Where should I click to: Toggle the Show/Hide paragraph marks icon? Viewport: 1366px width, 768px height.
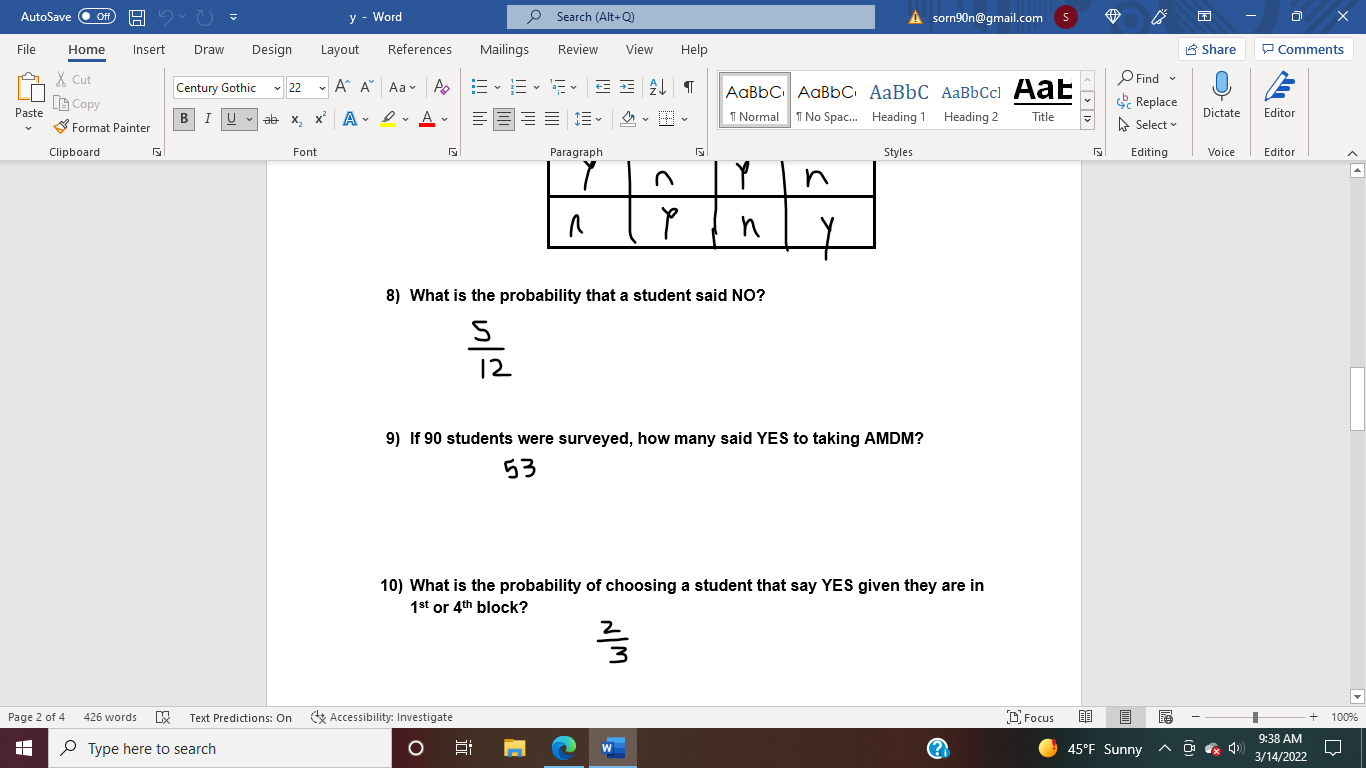tap(687, 87)
